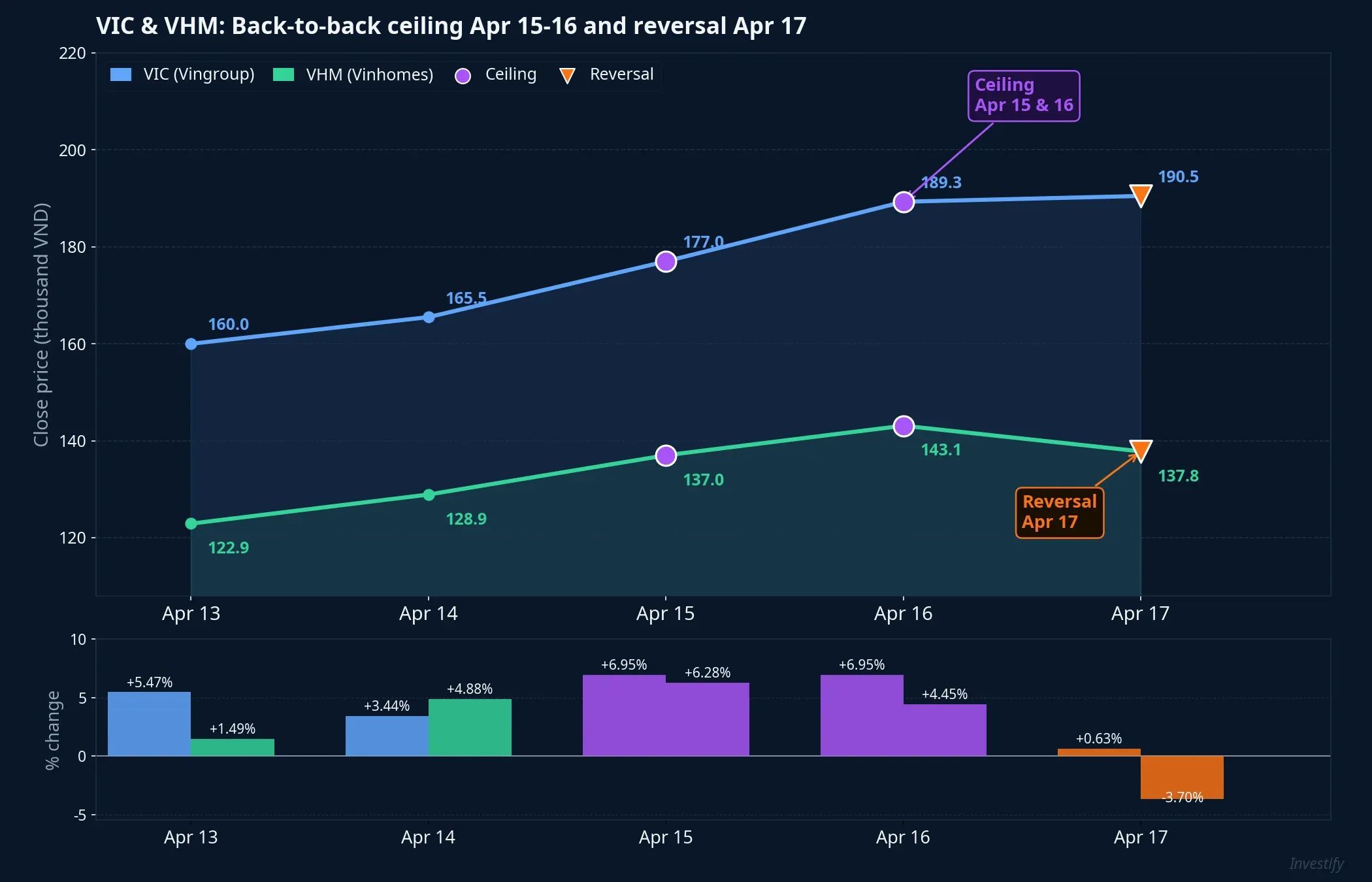Click the +5.47% bar for Apr 13
The height and width of the screenshot is (882, 1372).
149,724
